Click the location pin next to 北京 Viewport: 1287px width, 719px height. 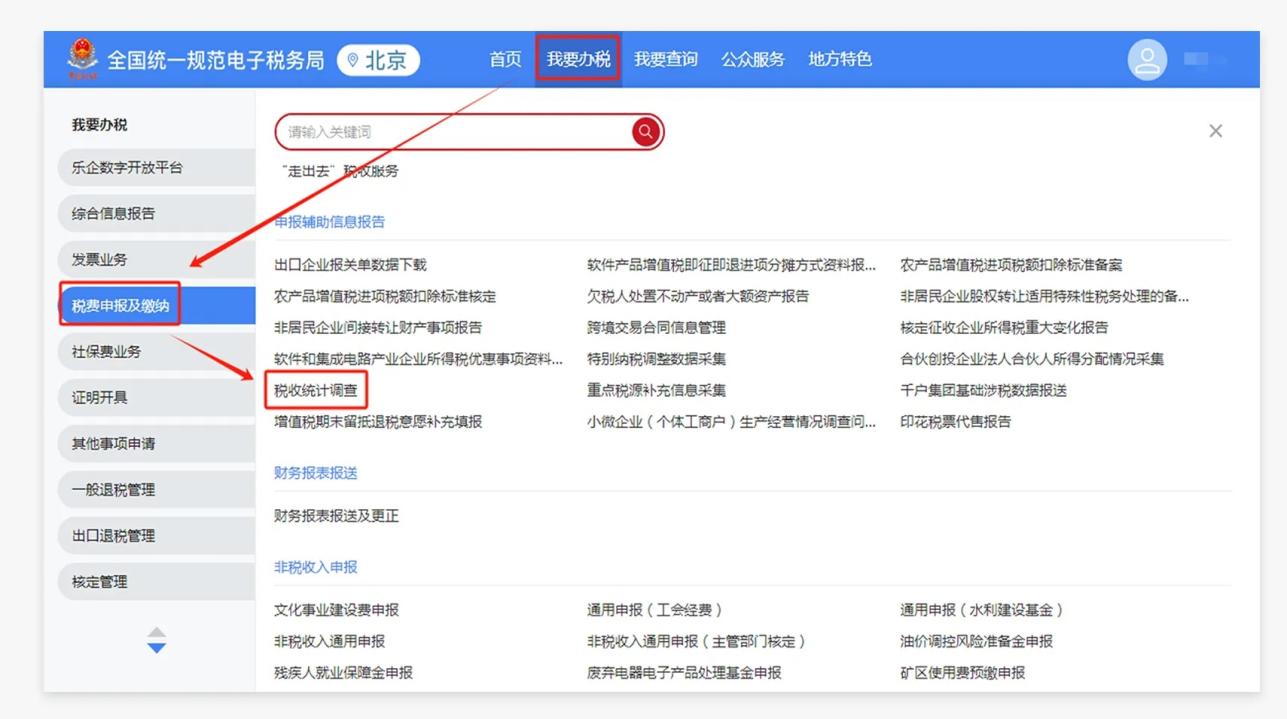[352, 60]
